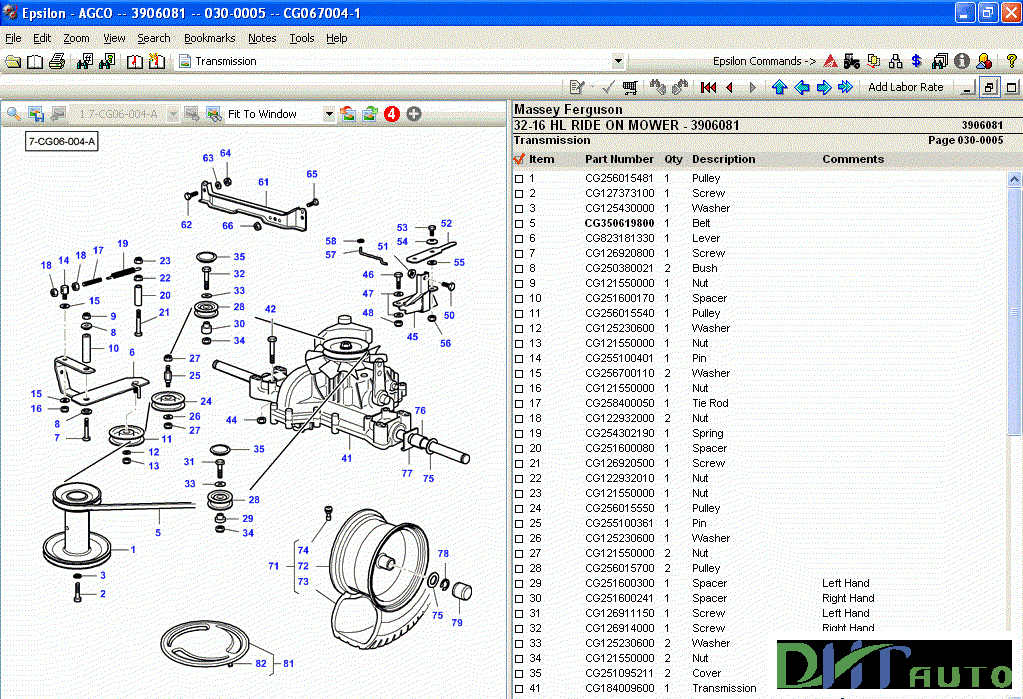Click the help question mark icon
The image size is (1023, 699).
(x=1012, y=62)
